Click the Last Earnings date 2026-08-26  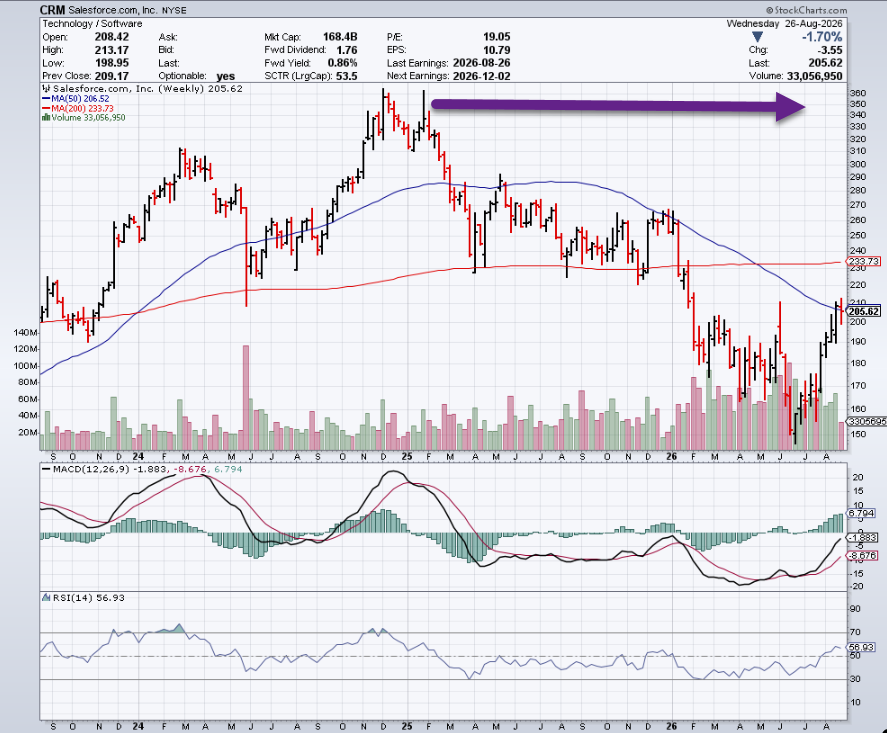click(481, 63)
